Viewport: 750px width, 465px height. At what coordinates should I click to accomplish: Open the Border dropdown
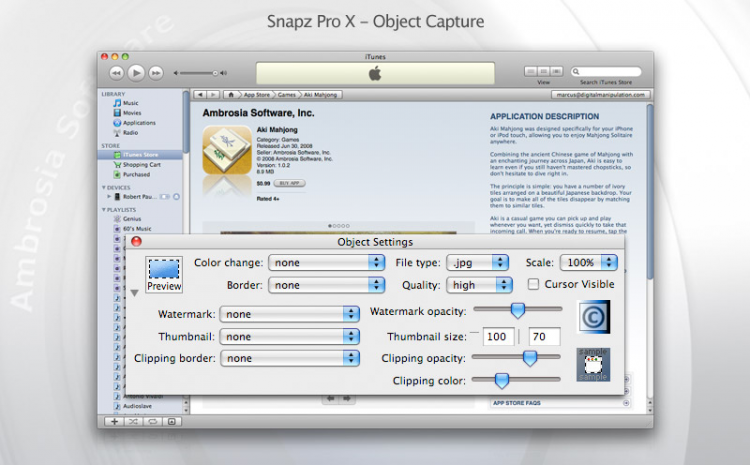pyautogui.click(x=327, y=285)
